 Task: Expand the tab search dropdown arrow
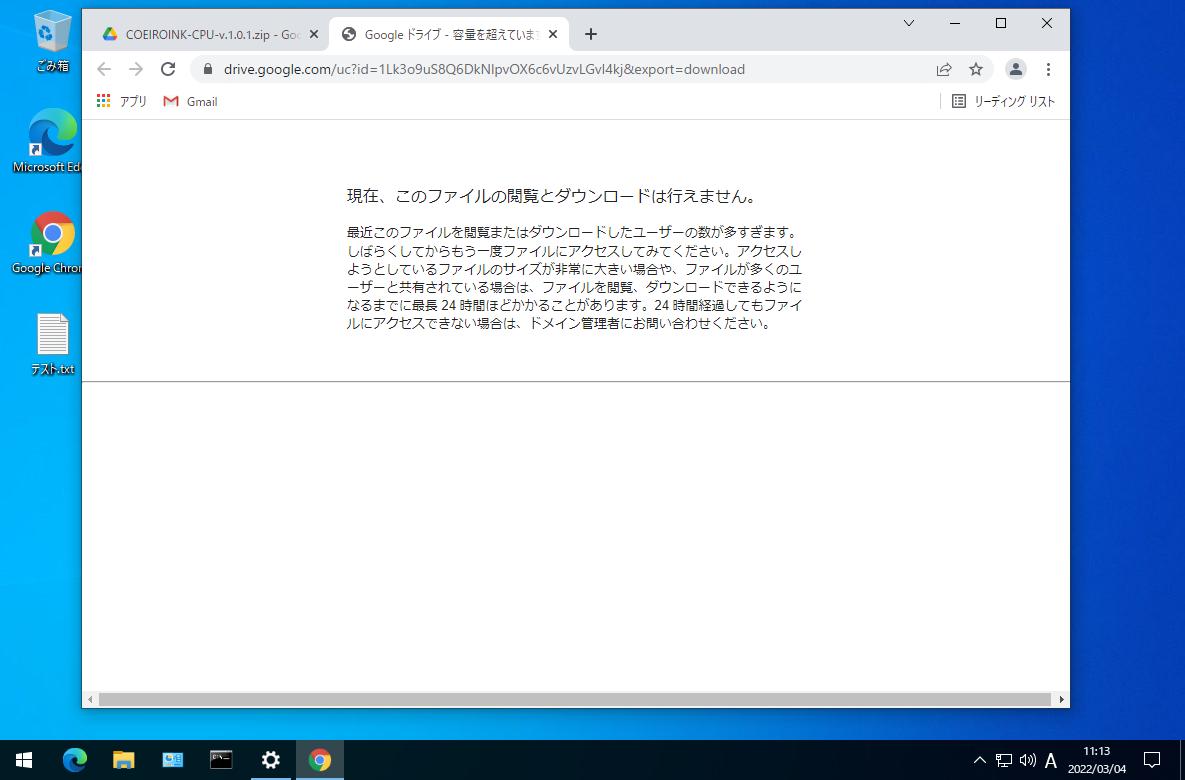909,23
